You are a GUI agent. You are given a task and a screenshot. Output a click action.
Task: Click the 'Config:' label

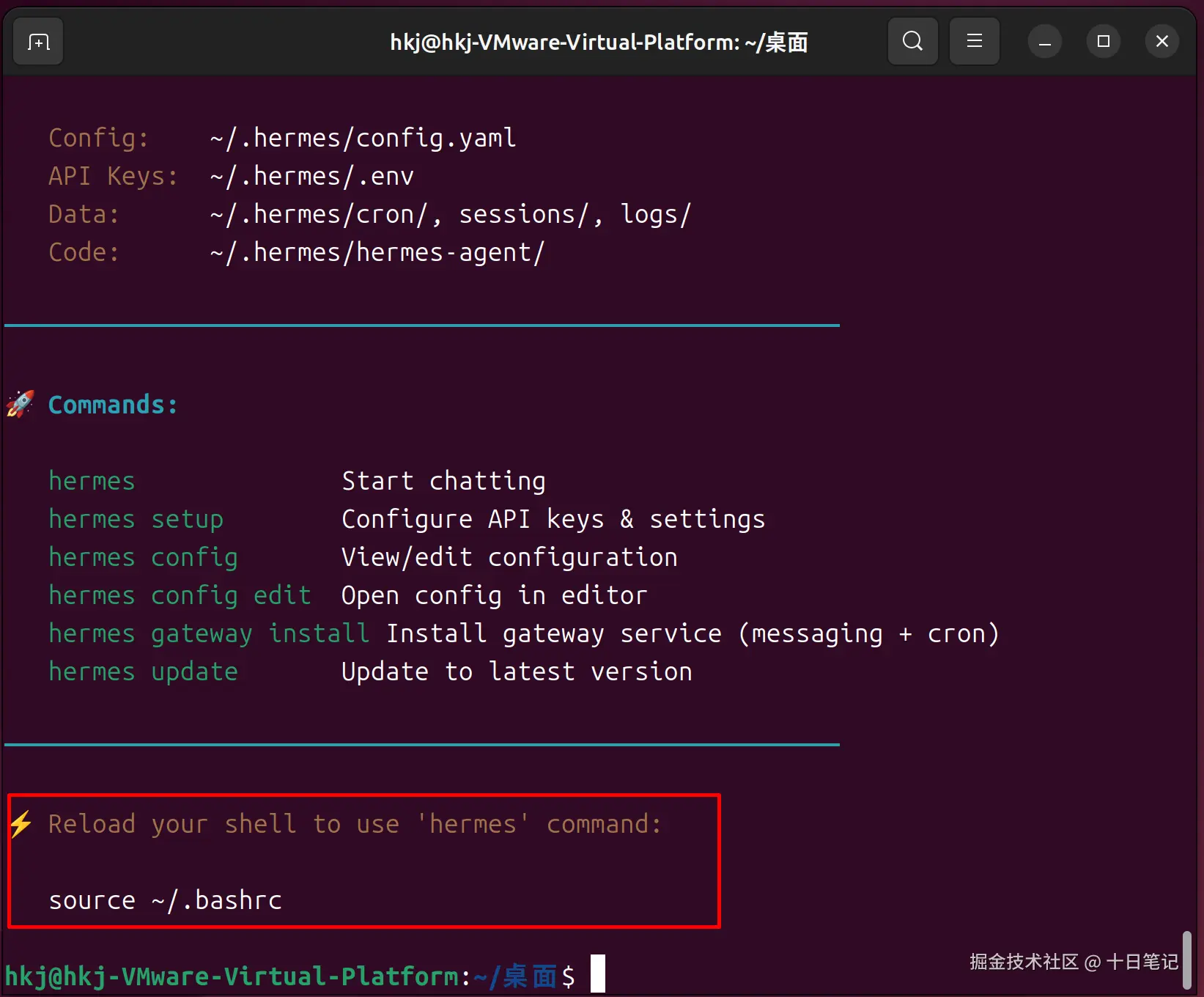coord(98,138)
